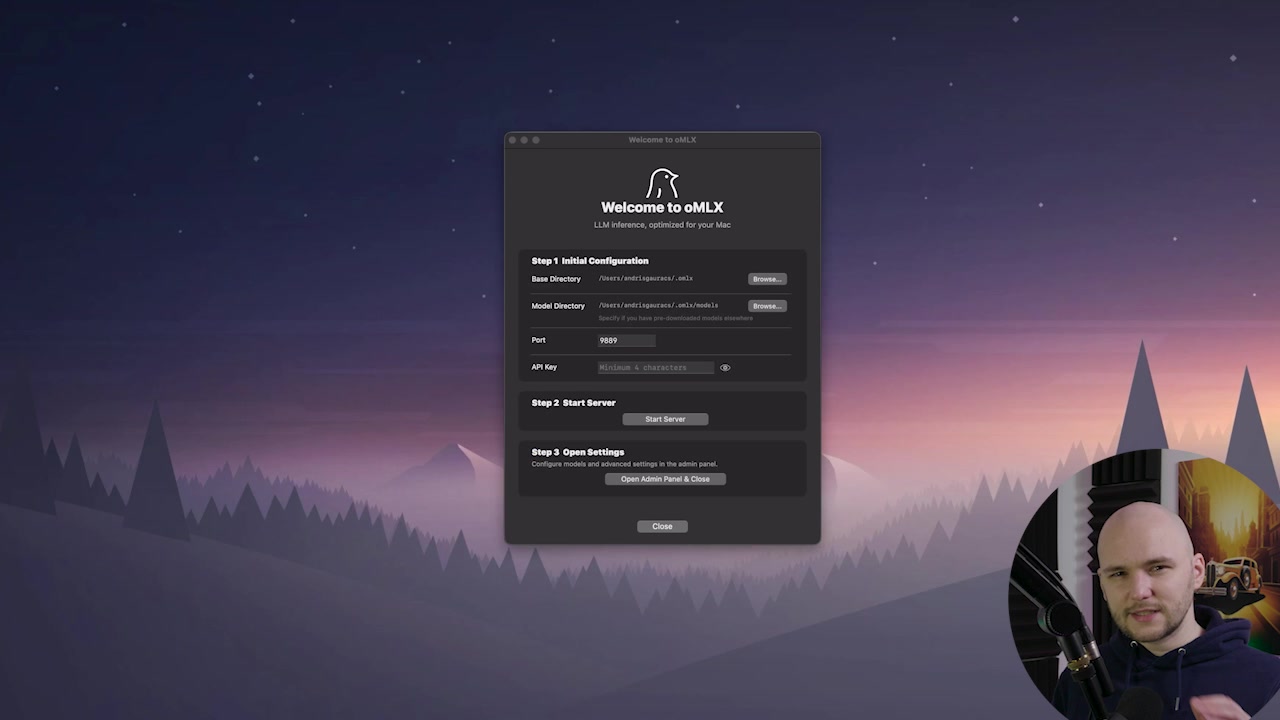Click the 'Step 2 Start Server' heading
Viewport: 1280px width, 720px height.
click(573, 403)
